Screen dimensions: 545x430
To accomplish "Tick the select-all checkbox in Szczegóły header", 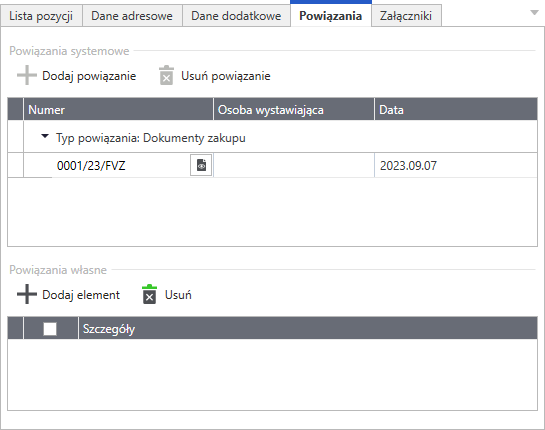I will [x=50, y=328].
